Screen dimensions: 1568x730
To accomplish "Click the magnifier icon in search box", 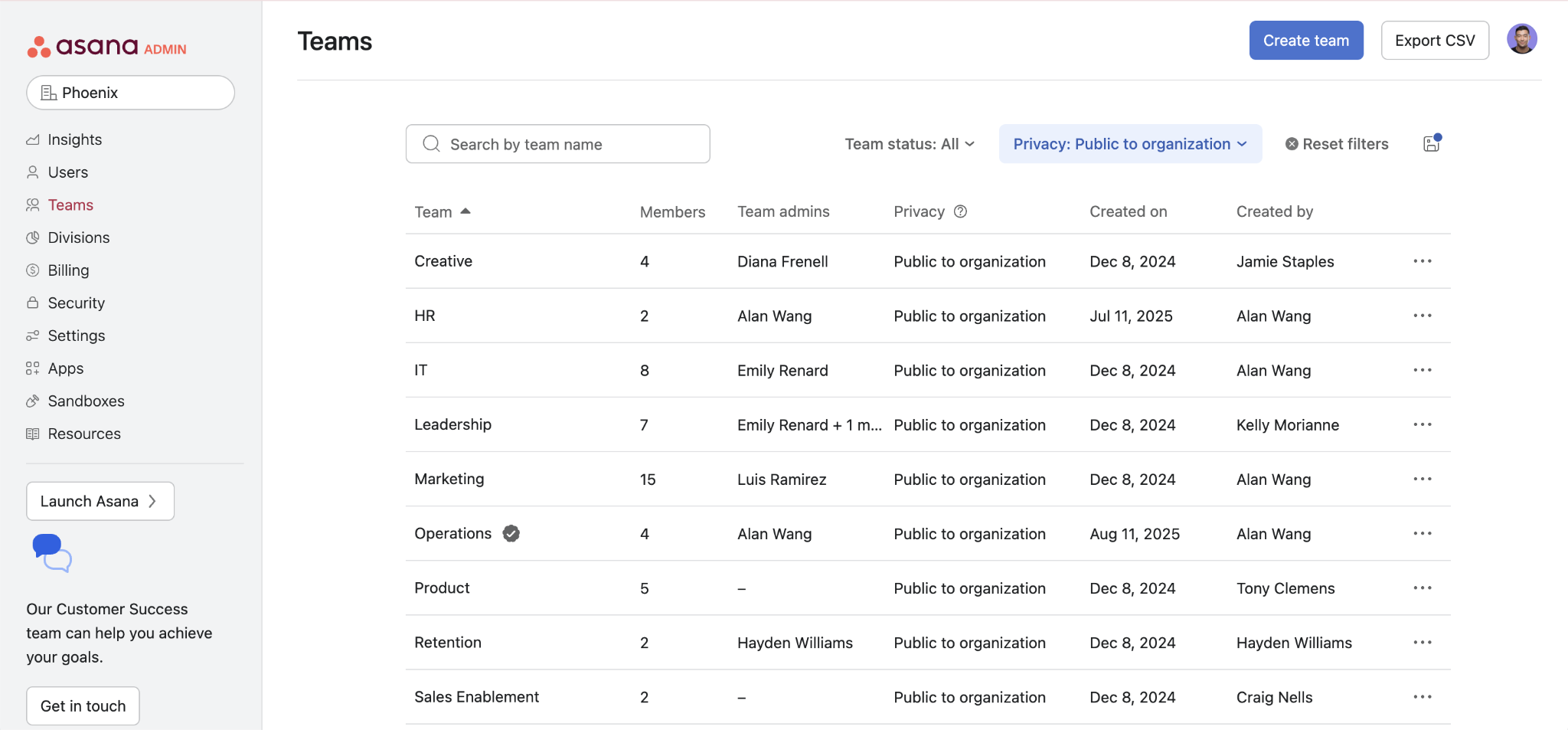I will tap(431, 144).
